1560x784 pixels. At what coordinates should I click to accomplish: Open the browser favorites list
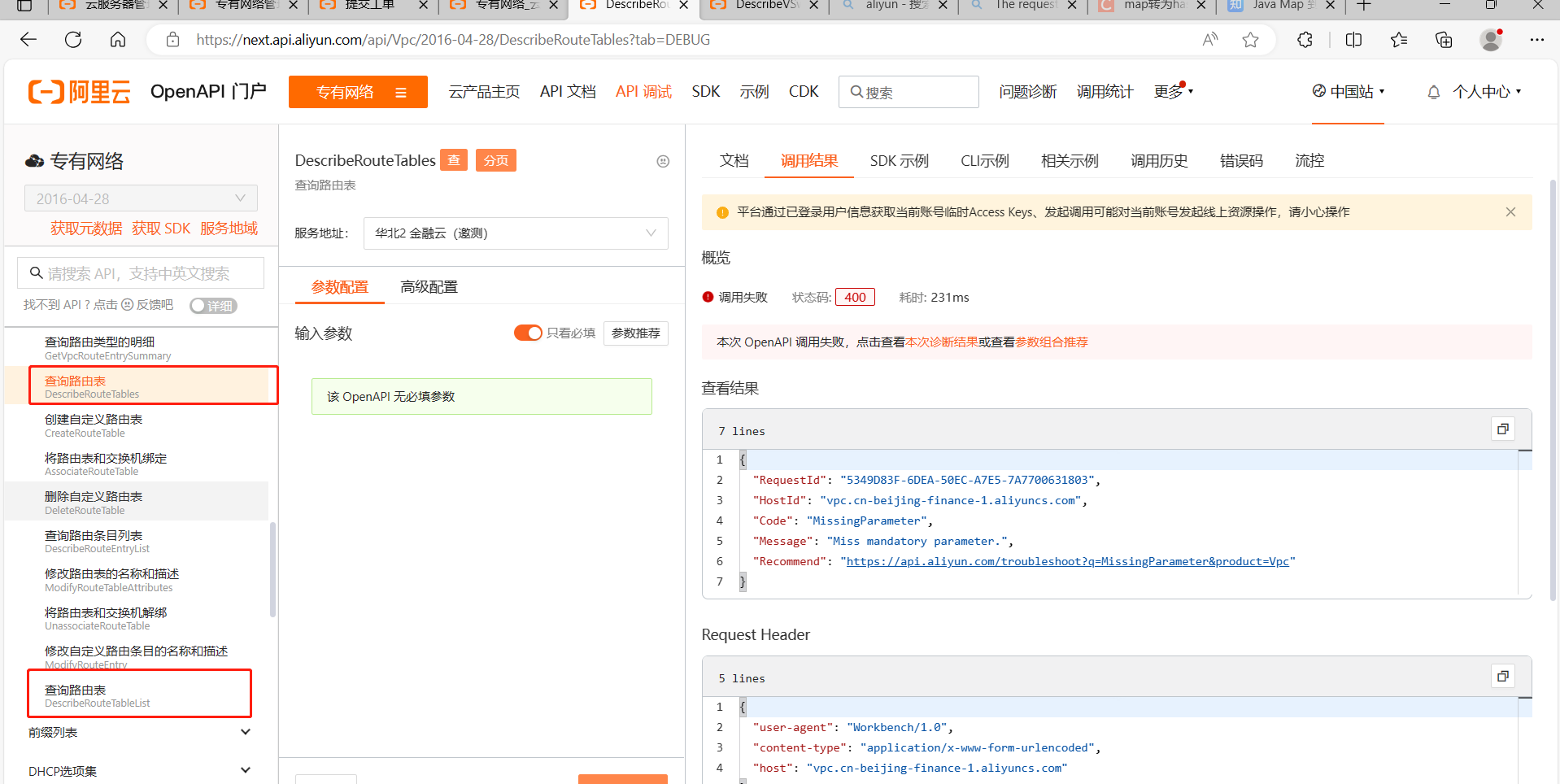1399,40
